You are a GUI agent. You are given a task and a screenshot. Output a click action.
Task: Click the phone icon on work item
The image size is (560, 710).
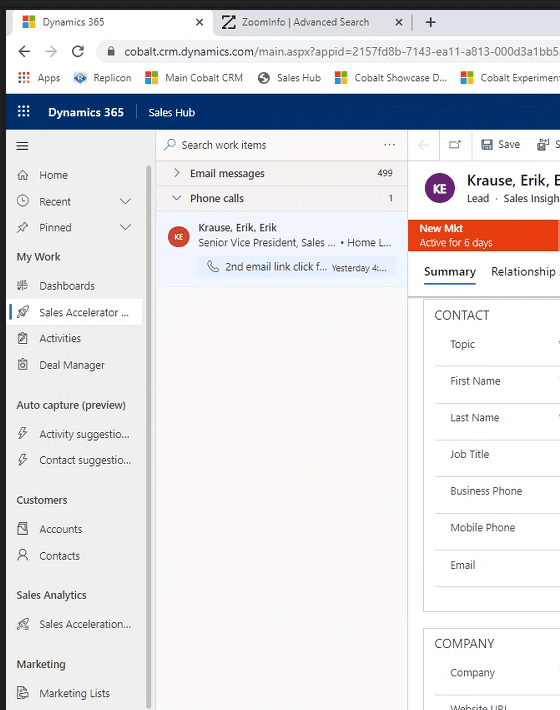click(x=213, y=266)
